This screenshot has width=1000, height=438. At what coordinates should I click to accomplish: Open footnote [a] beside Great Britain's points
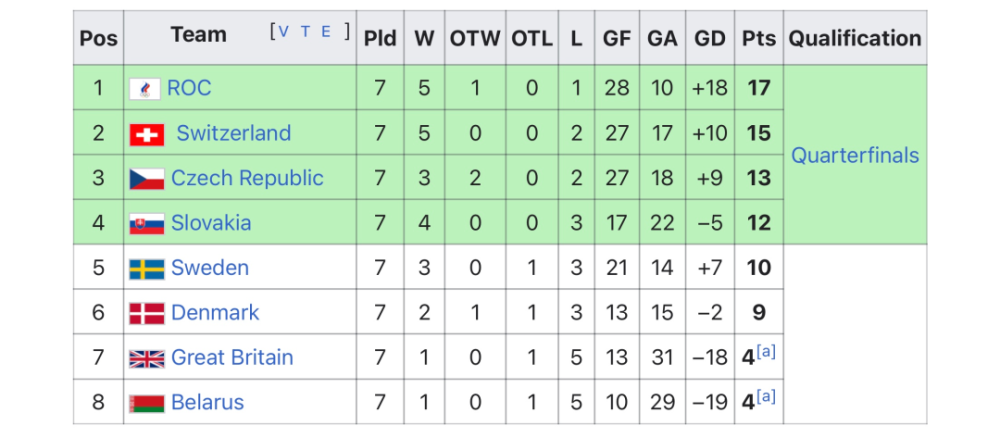pyautogui.click(x=766, y=352)
